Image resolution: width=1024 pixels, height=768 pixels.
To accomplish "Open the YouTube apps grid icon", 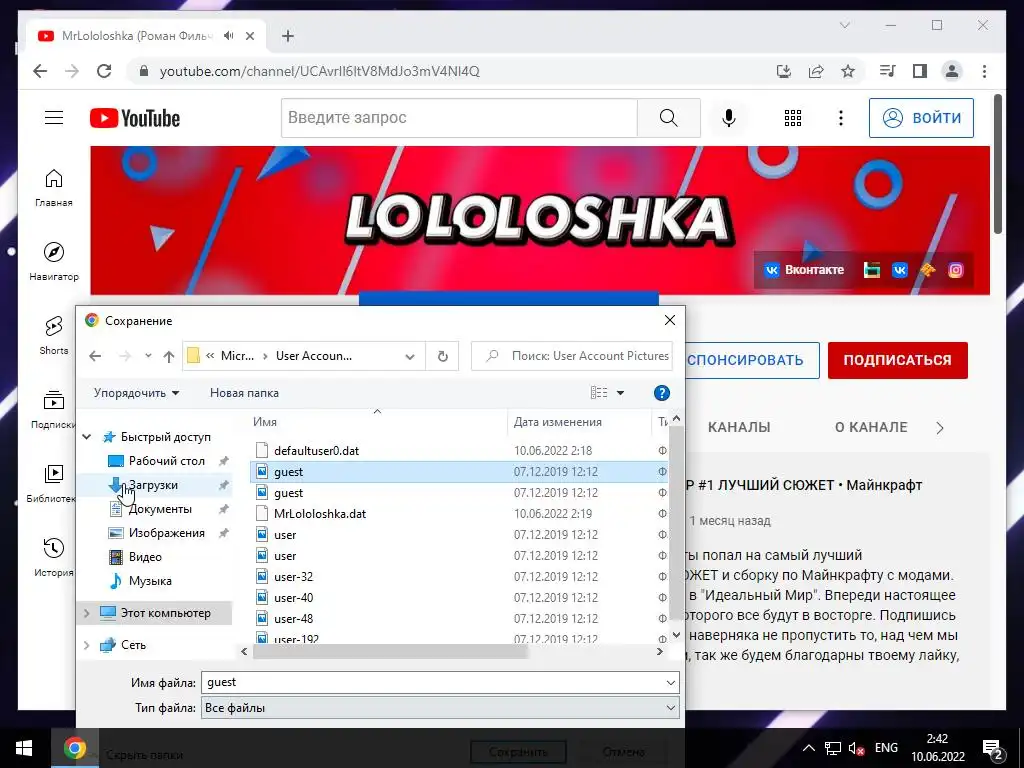I will point(793,118).
